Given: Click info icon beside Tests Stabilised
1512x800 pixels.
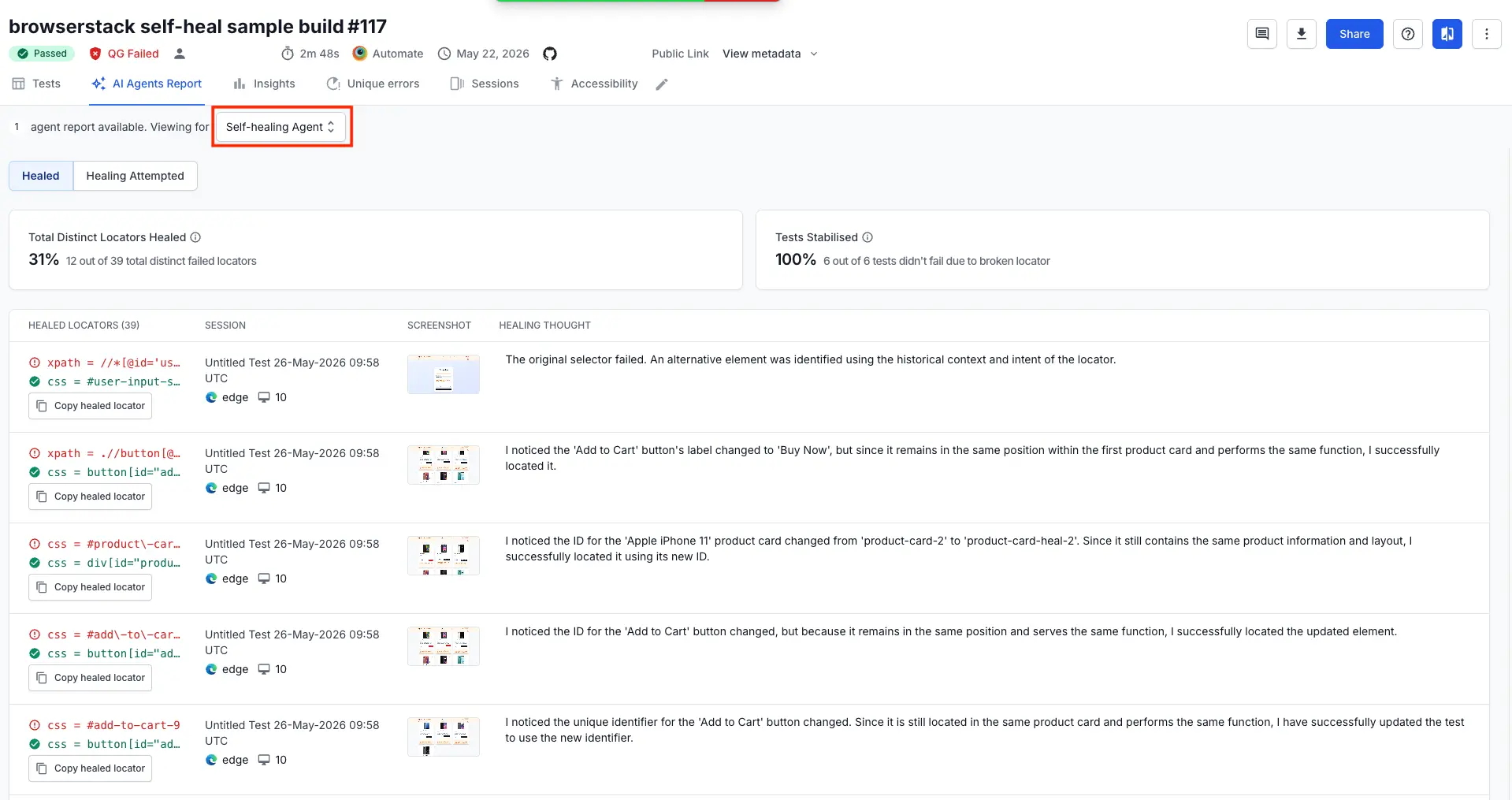Looking at the screenshot, I should (867, 237).
